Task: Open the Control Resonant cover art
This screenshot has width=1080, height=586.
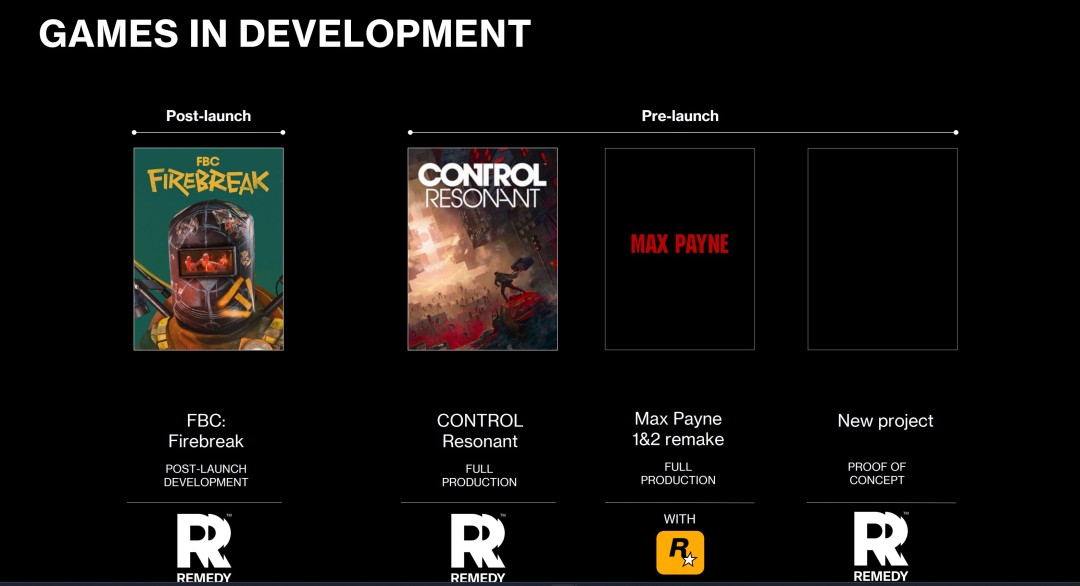Action: [x=482, y=249]
